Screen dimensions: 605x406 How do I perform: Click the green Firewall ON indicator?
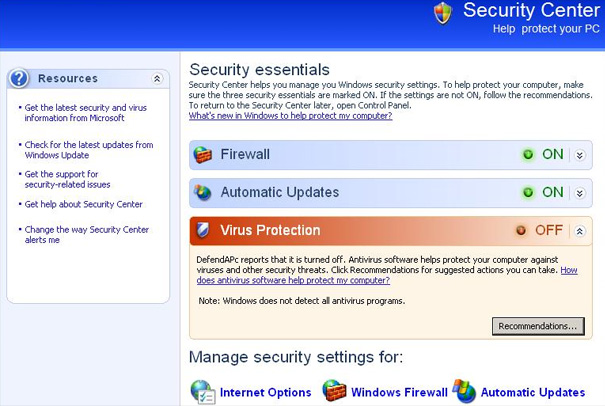tap(528, 155)
